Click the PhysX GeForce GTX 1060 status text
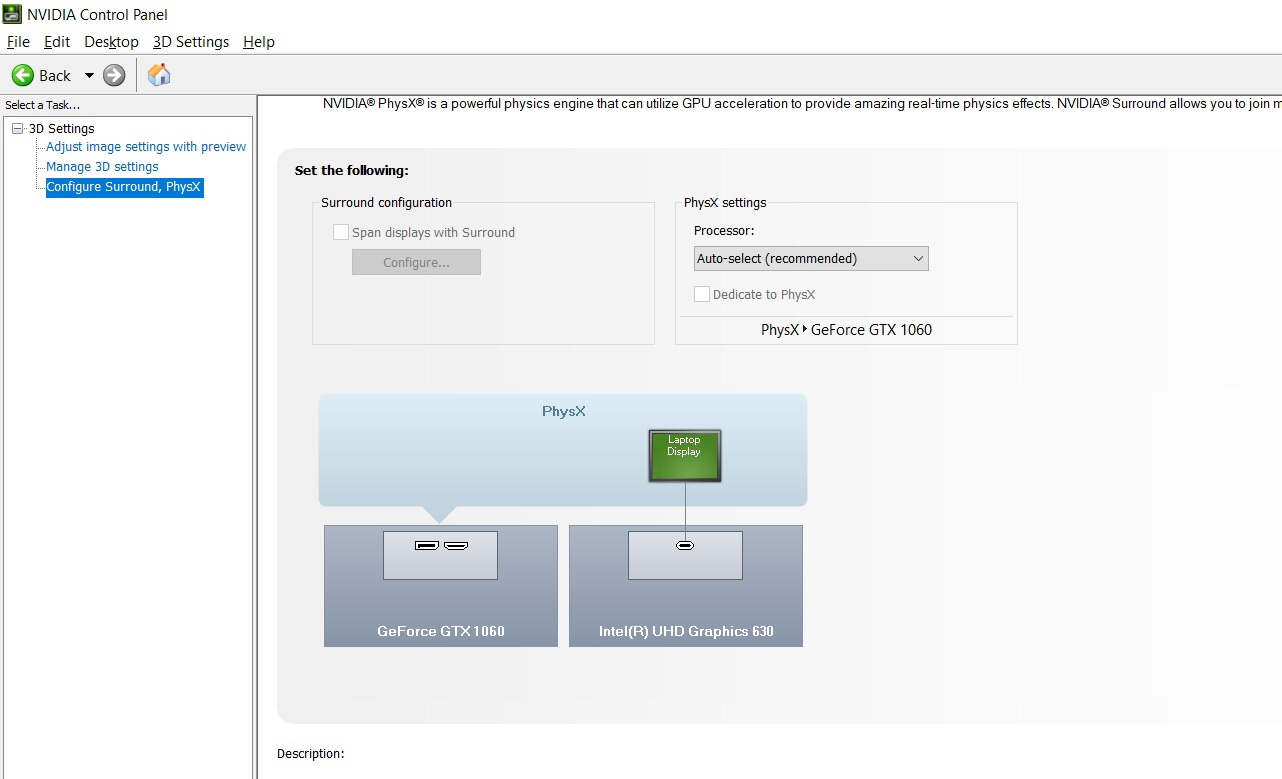 pyautogui.click(x=846, y=330)
